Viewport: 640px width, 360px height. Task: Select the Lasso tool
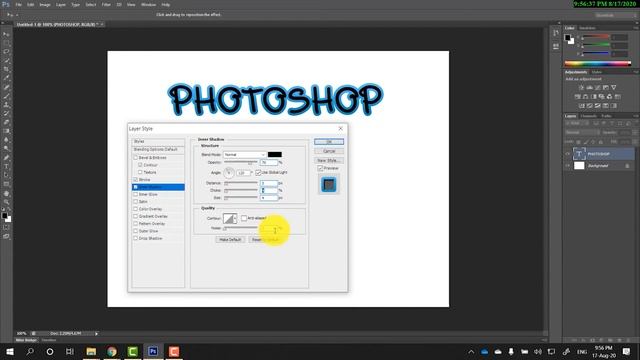pos(6,51)
